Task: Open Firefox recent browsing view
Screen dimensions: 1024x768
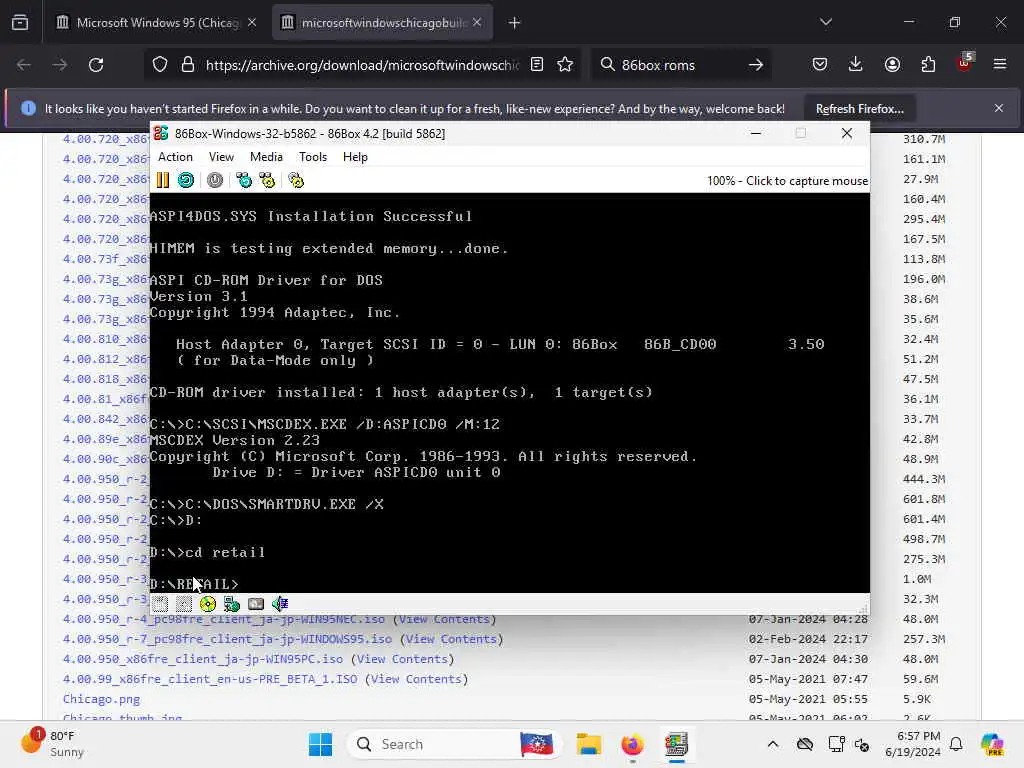Action: coord(20,23)
